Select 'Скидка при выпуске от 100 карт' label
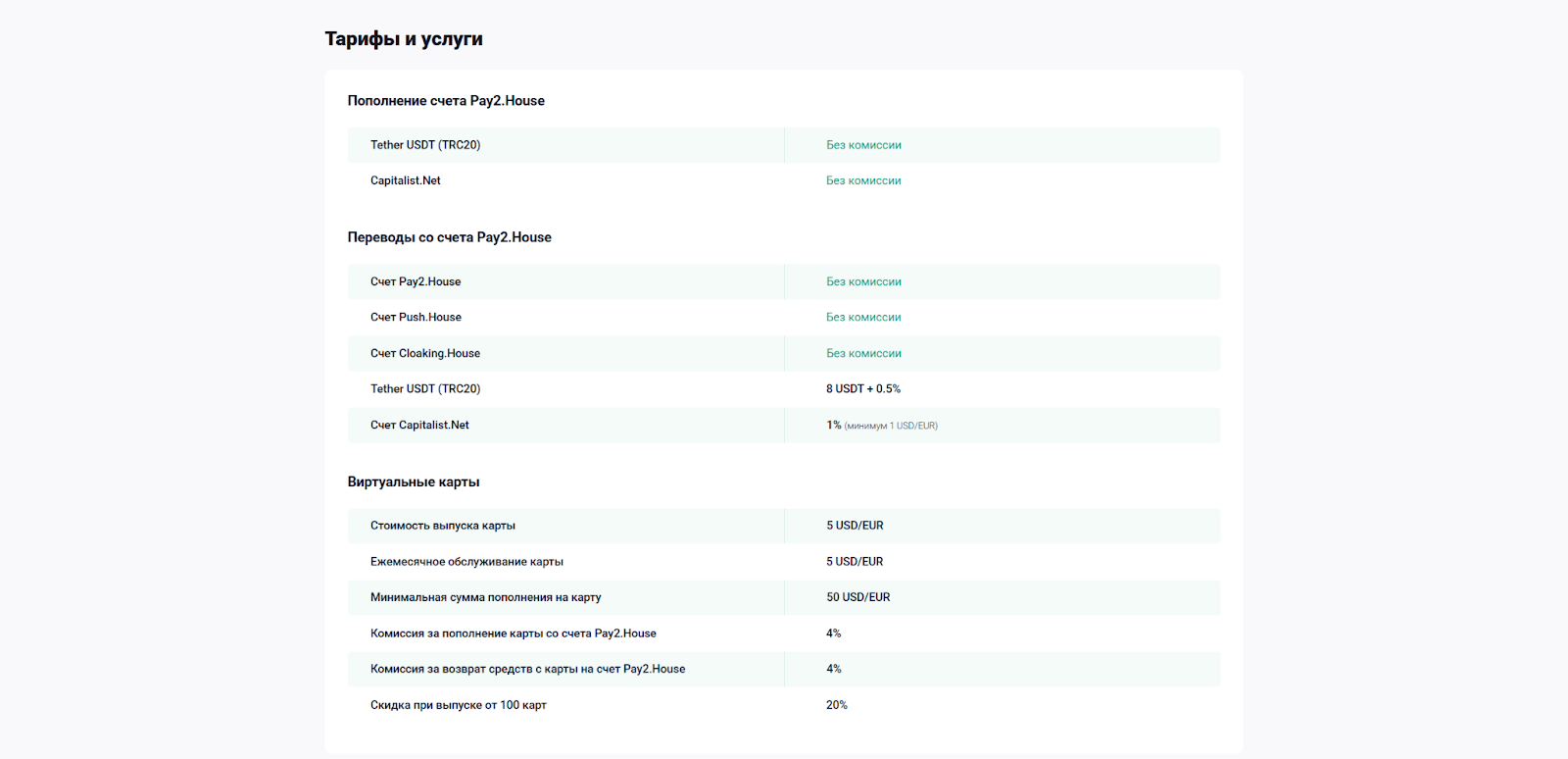Viewport: 1568px width, 759px height. (x=459, y=705)
